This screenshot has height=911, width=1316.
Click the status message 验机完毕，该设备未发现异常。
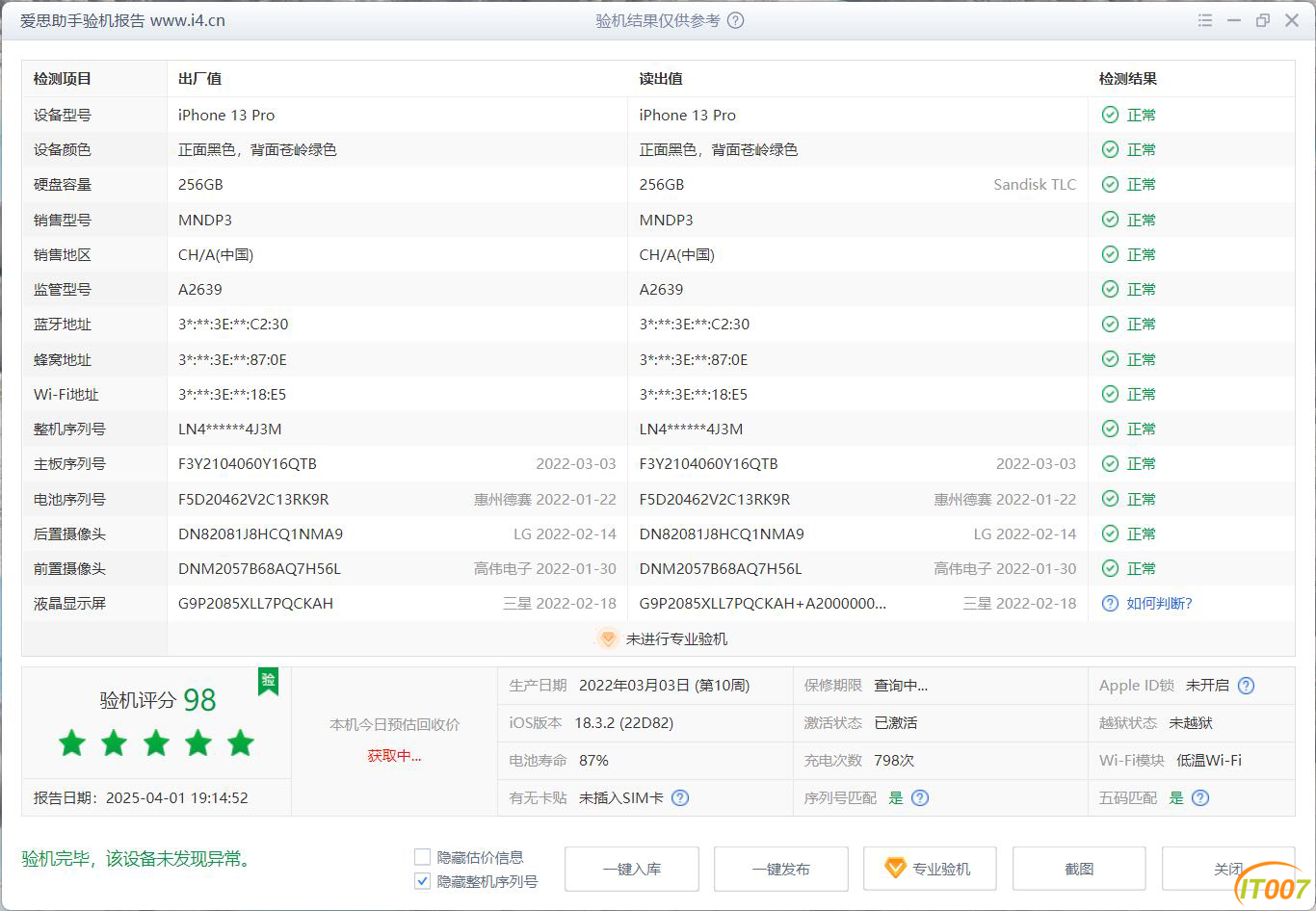pyautogui.click(x=137, y=858)
